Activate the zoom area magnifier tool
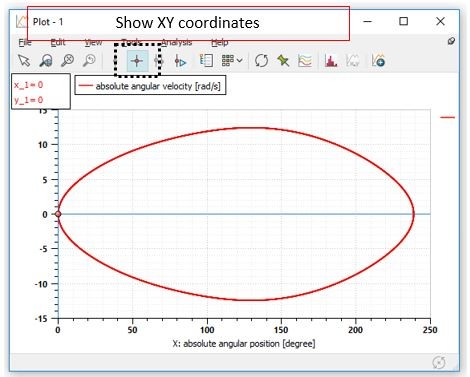The image size is (470, 377). [x=46, y=61]
